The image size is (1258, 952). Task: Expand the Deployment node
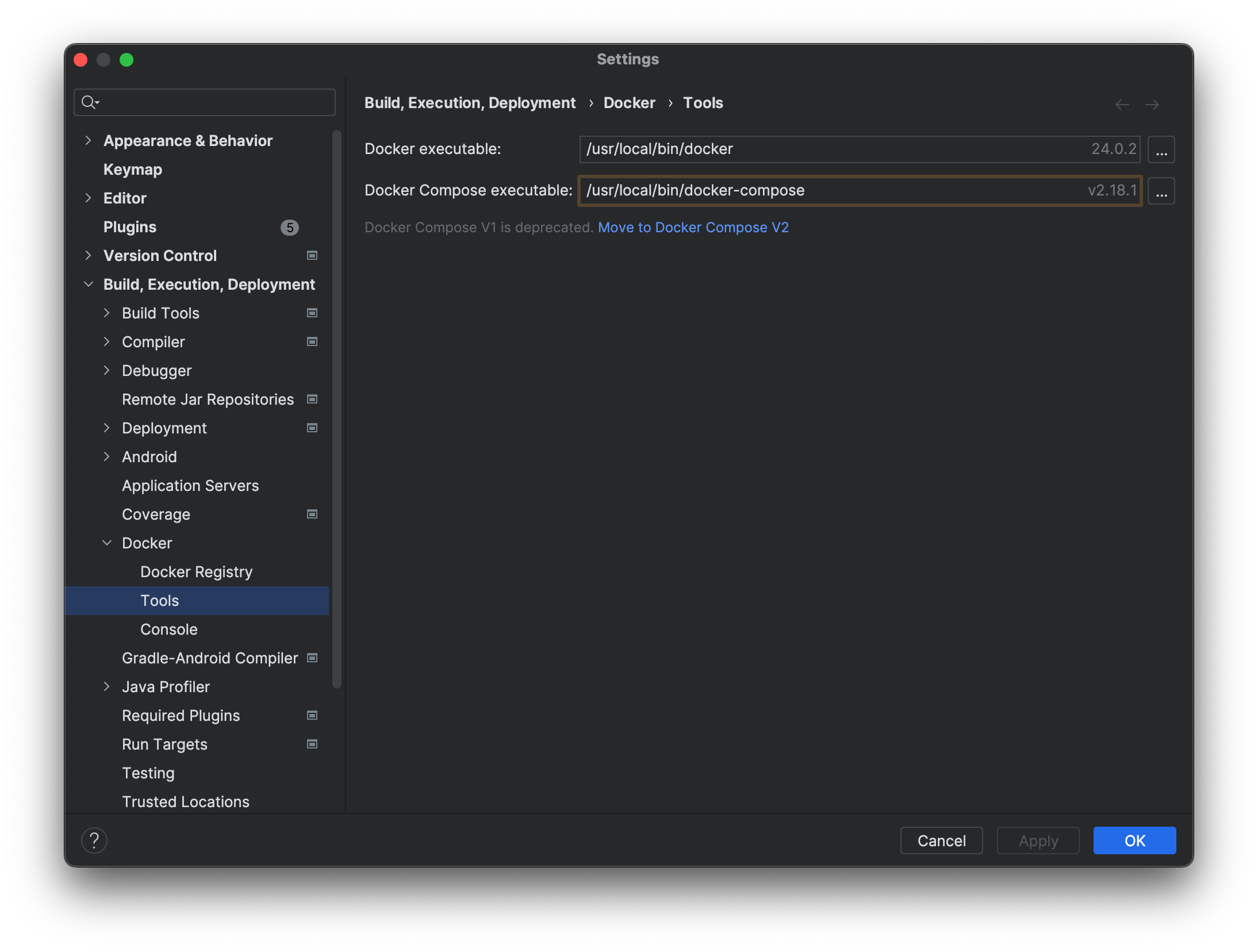tap(106, 428)
